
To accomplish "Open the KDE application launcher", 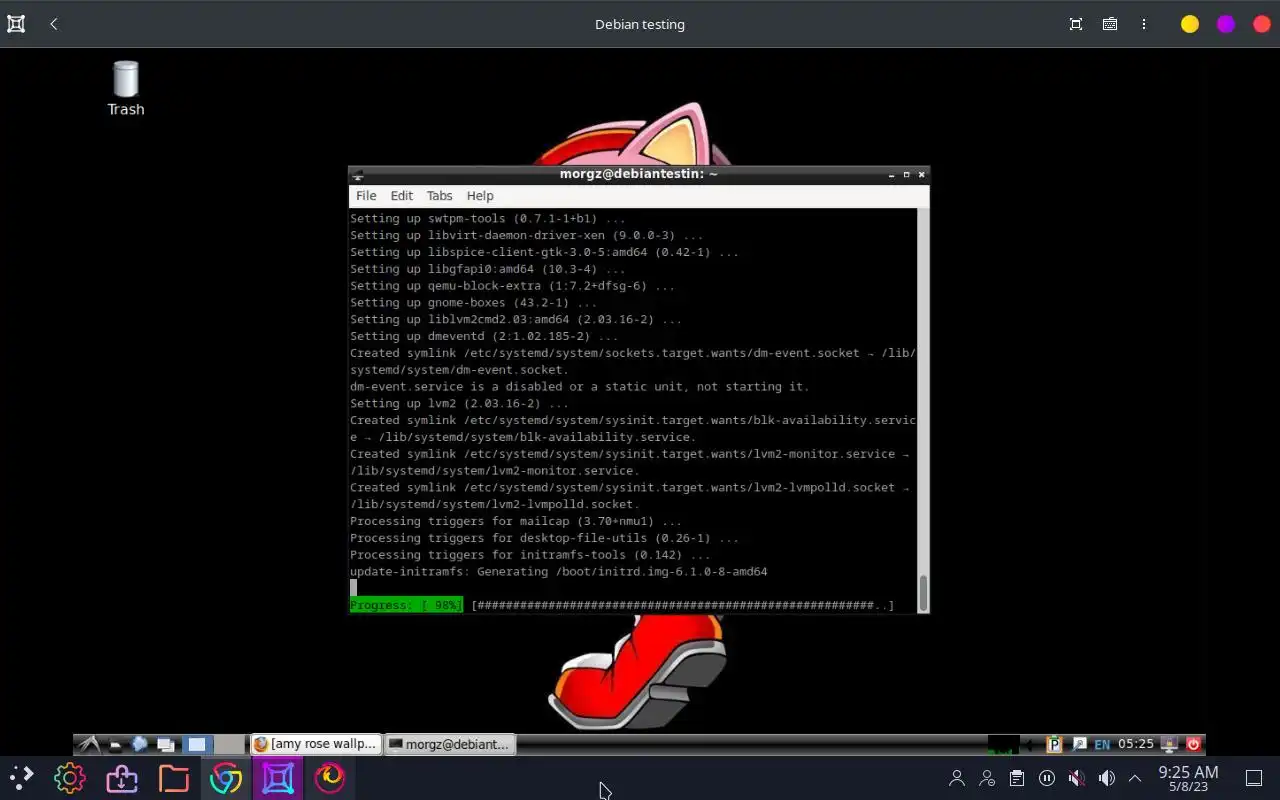I will click(21, 777).
